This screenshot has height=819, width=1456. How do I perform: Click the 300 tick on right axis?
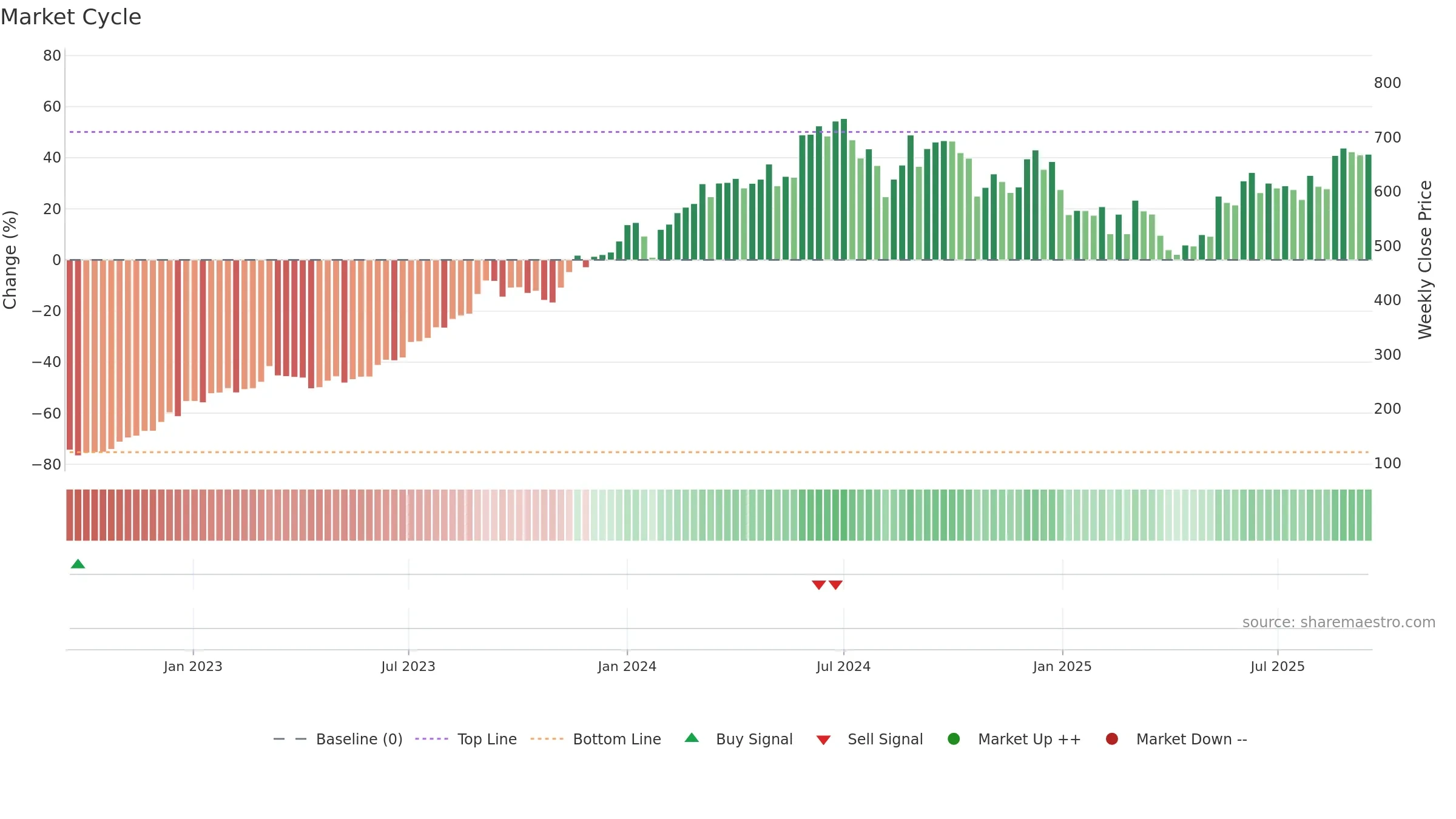point(1387,355)
